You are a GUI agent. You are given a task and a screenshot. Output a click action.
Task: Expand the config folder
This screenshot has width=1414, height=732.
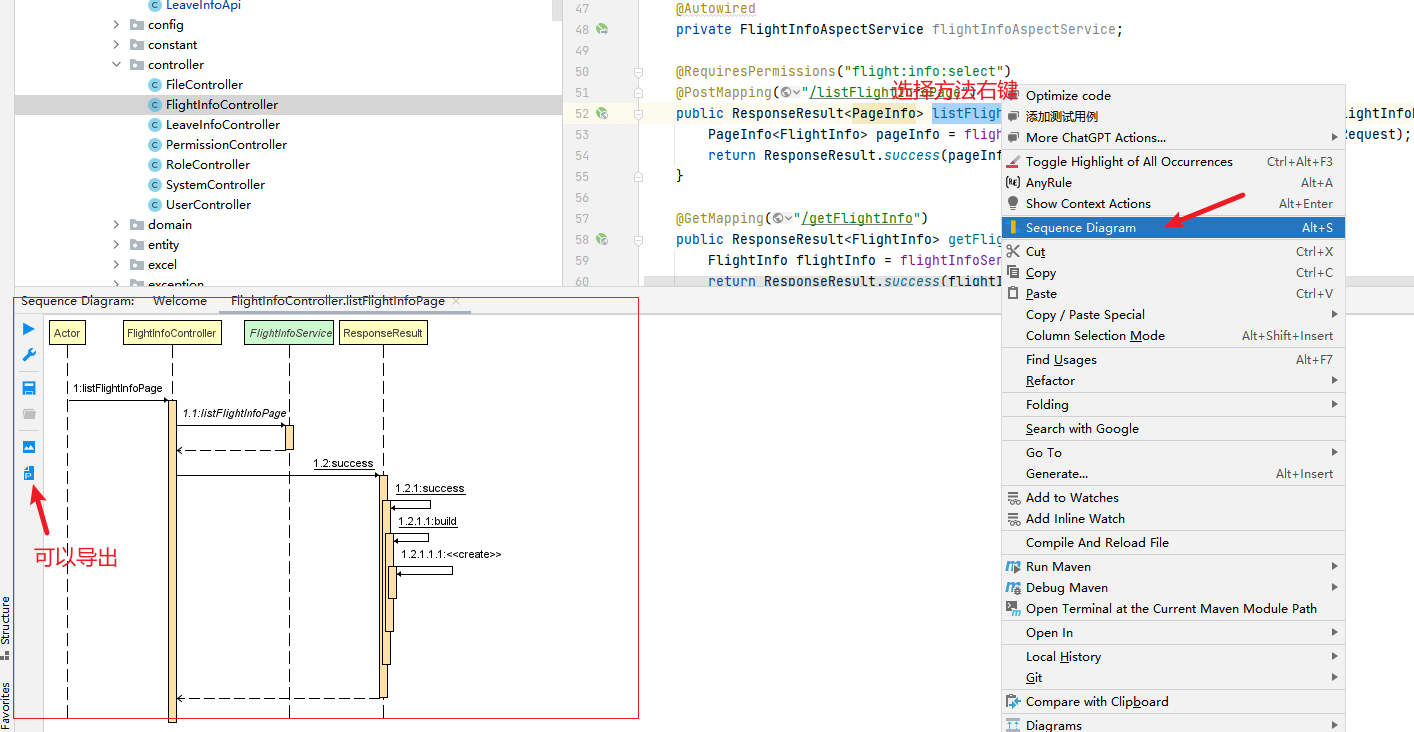pyautogui.click(x=117, y=25)
